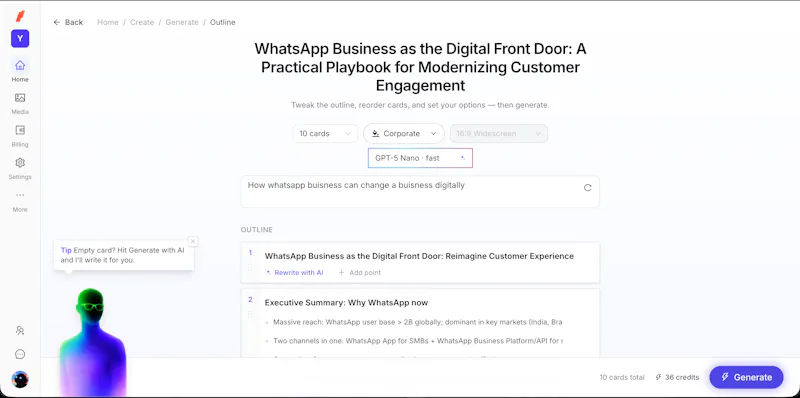Open Media in the sidebar
The image size is (800, 398).
pyautogui.click(x=20, y=103)
